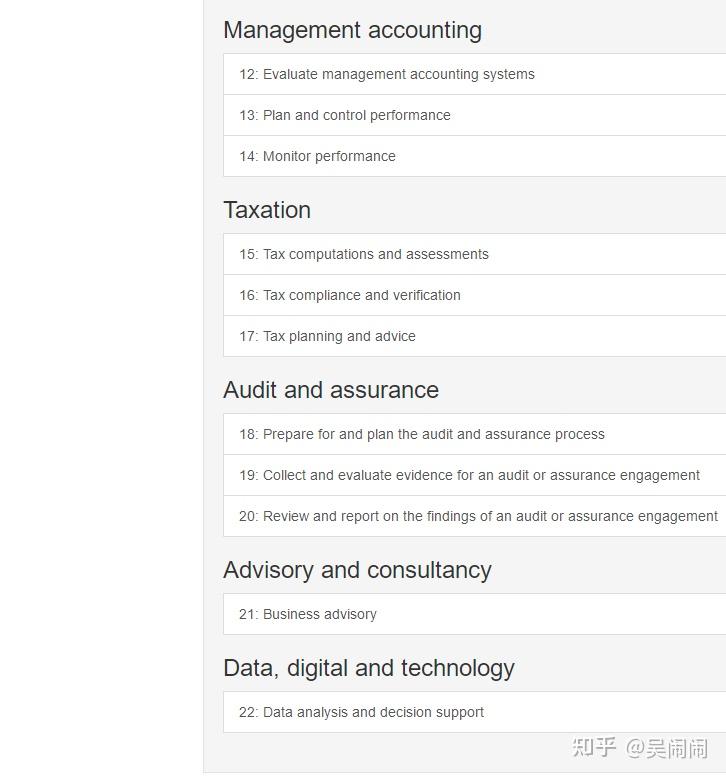Screen dimensions: 726x778
Task: Open 14: Monitor performance row
Action: pos(318,156)
